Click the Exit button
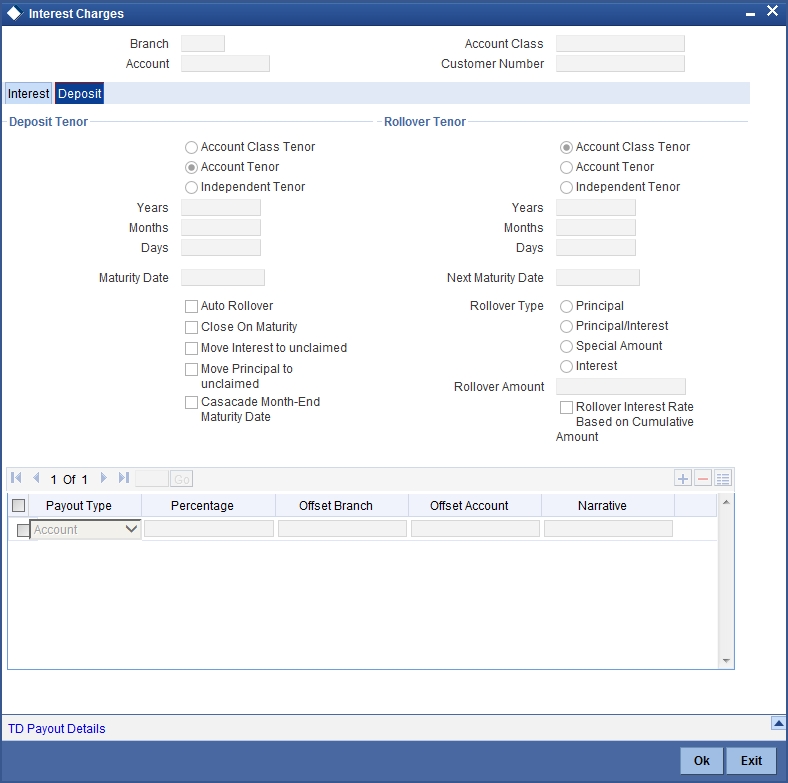The width and height of the screenshot is (788, 783). tap(751, 761)
